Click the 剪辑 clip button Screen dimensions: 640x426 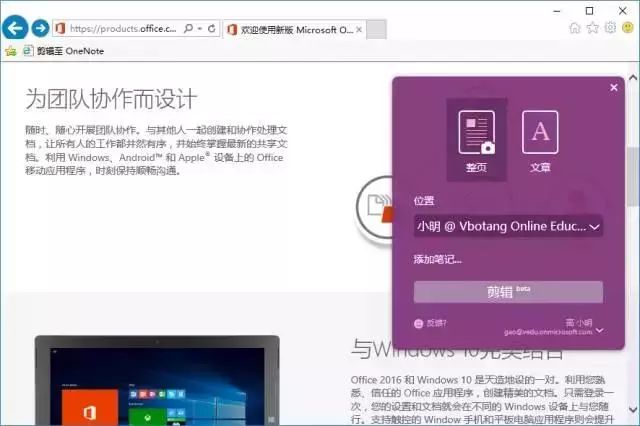(508, 292)
